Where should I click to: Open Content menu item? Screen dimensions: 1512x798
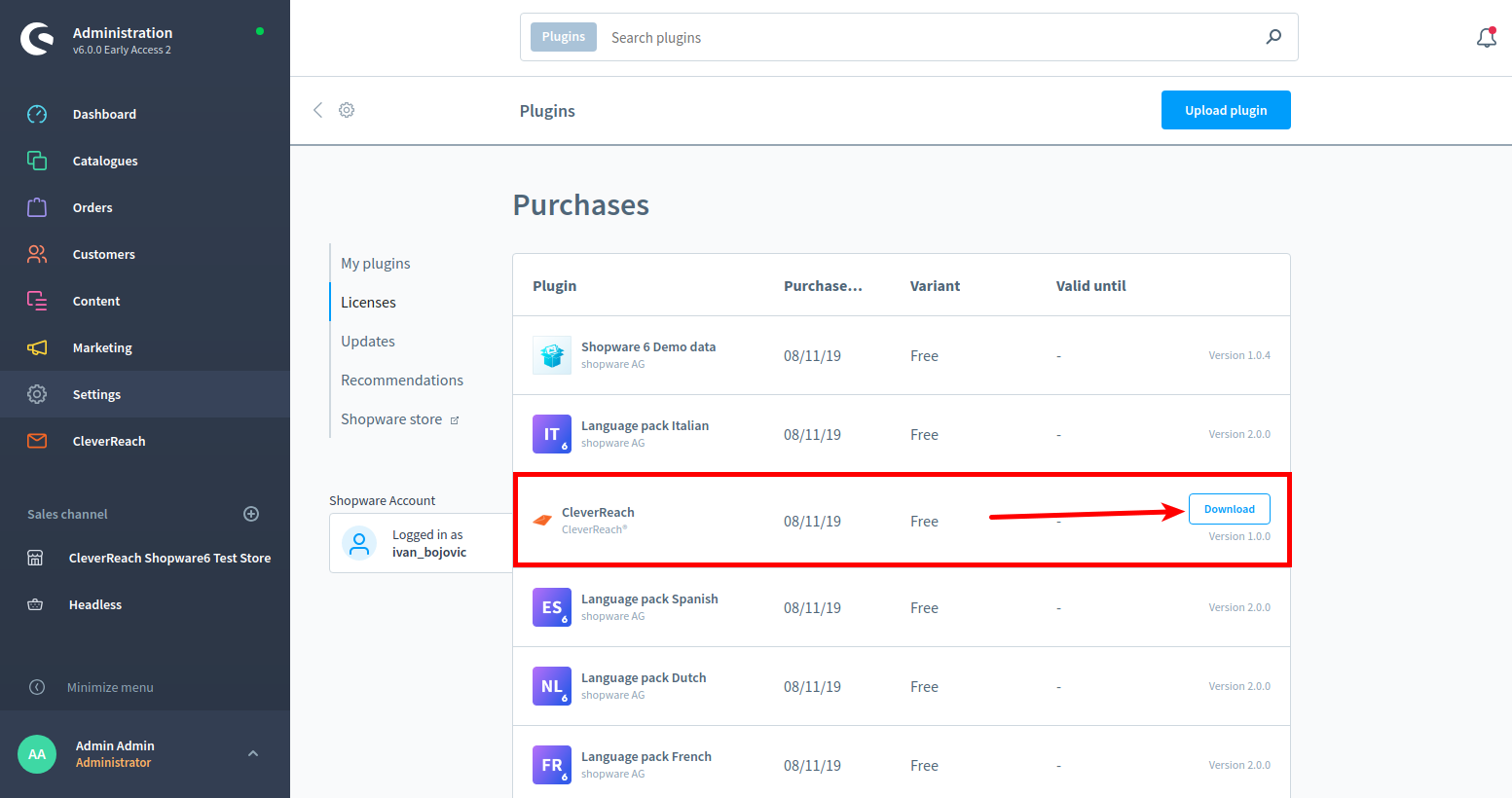96,301
